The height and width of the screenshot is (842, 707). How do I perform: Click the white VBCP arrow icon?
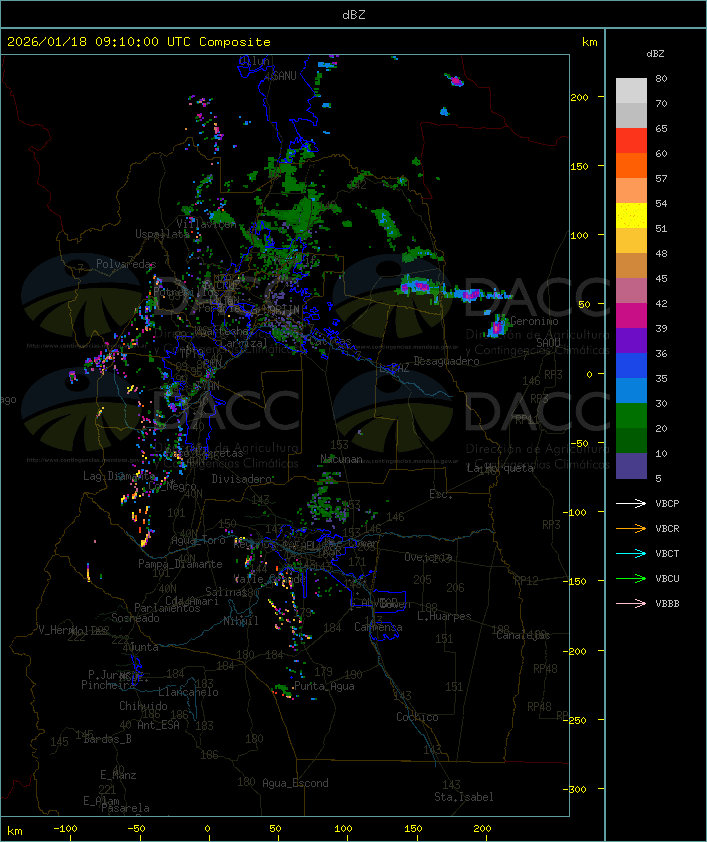click(x=631, y=503)
